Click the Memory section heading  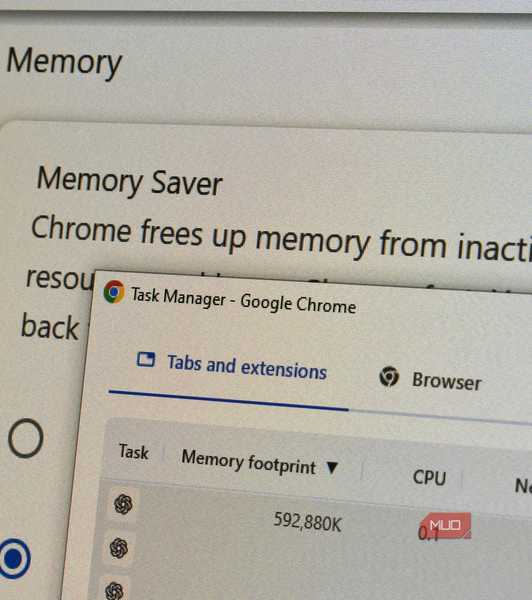click(64, 62)
